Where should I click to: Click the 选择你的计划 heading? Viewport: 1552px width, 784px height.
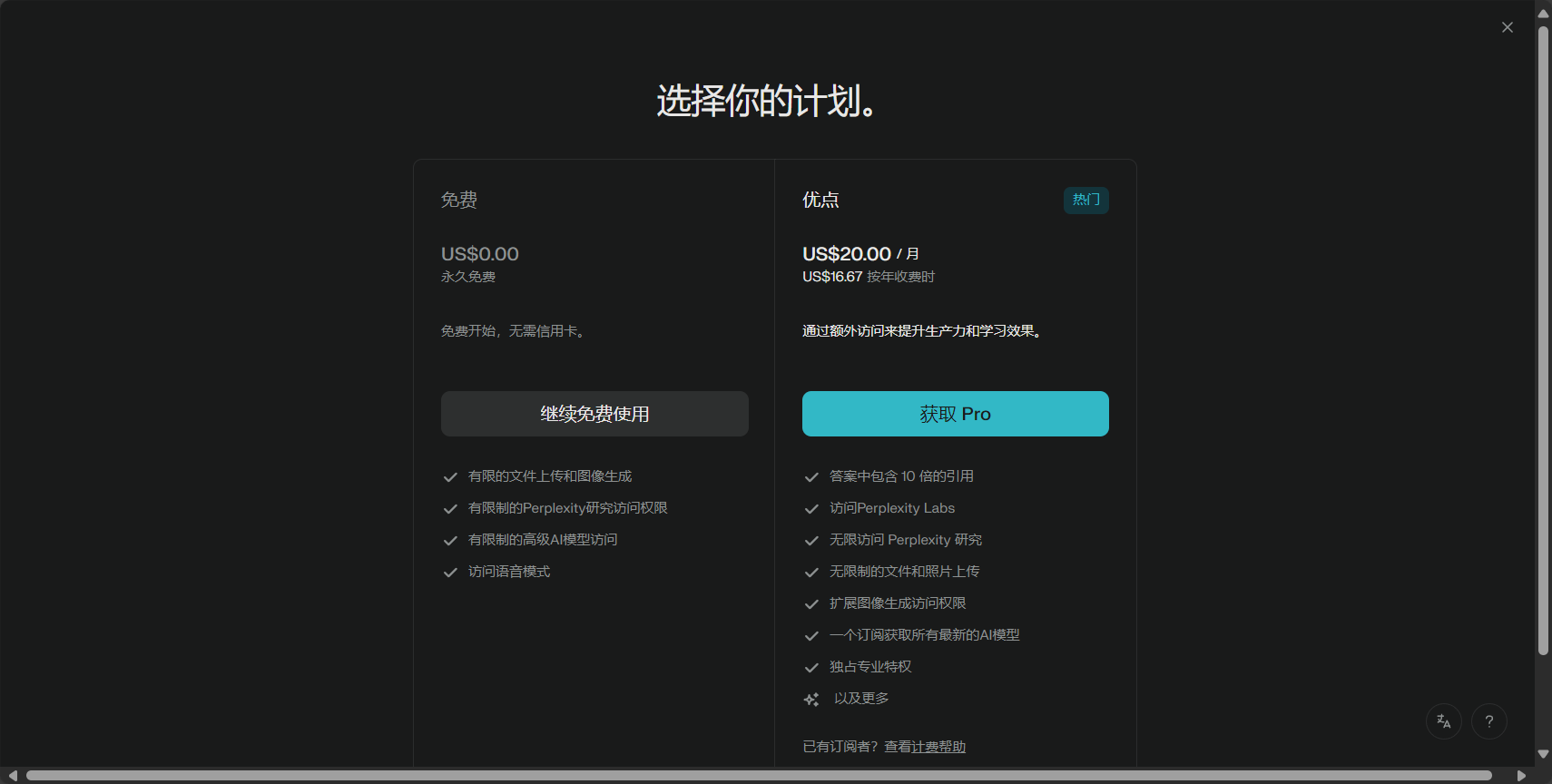[768, 101]
